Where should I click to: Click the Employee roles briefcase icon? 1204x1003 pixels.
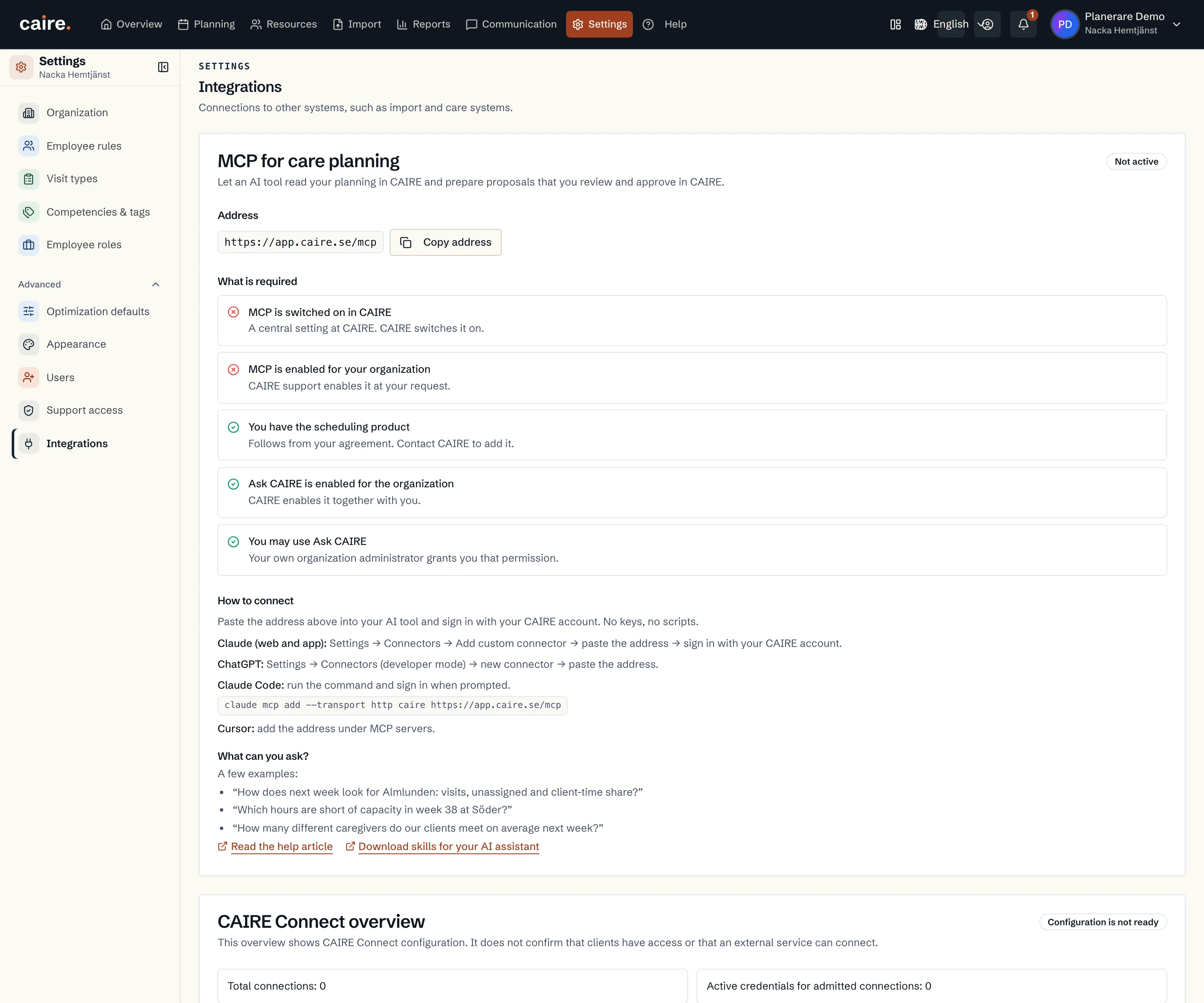pos(29,245)
